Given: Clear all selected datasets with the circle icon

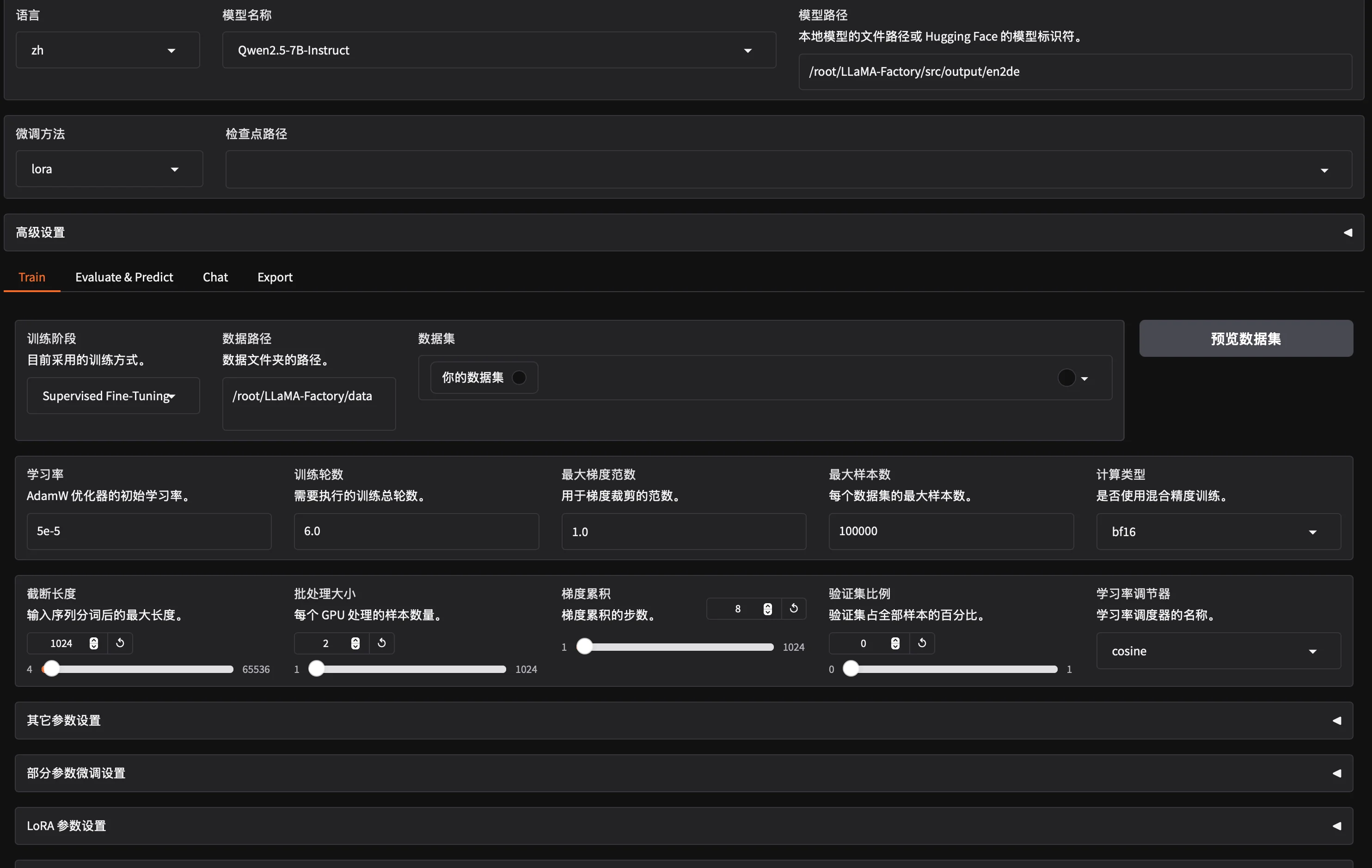Looking at the screenshot, I should tap(1066, 378).
